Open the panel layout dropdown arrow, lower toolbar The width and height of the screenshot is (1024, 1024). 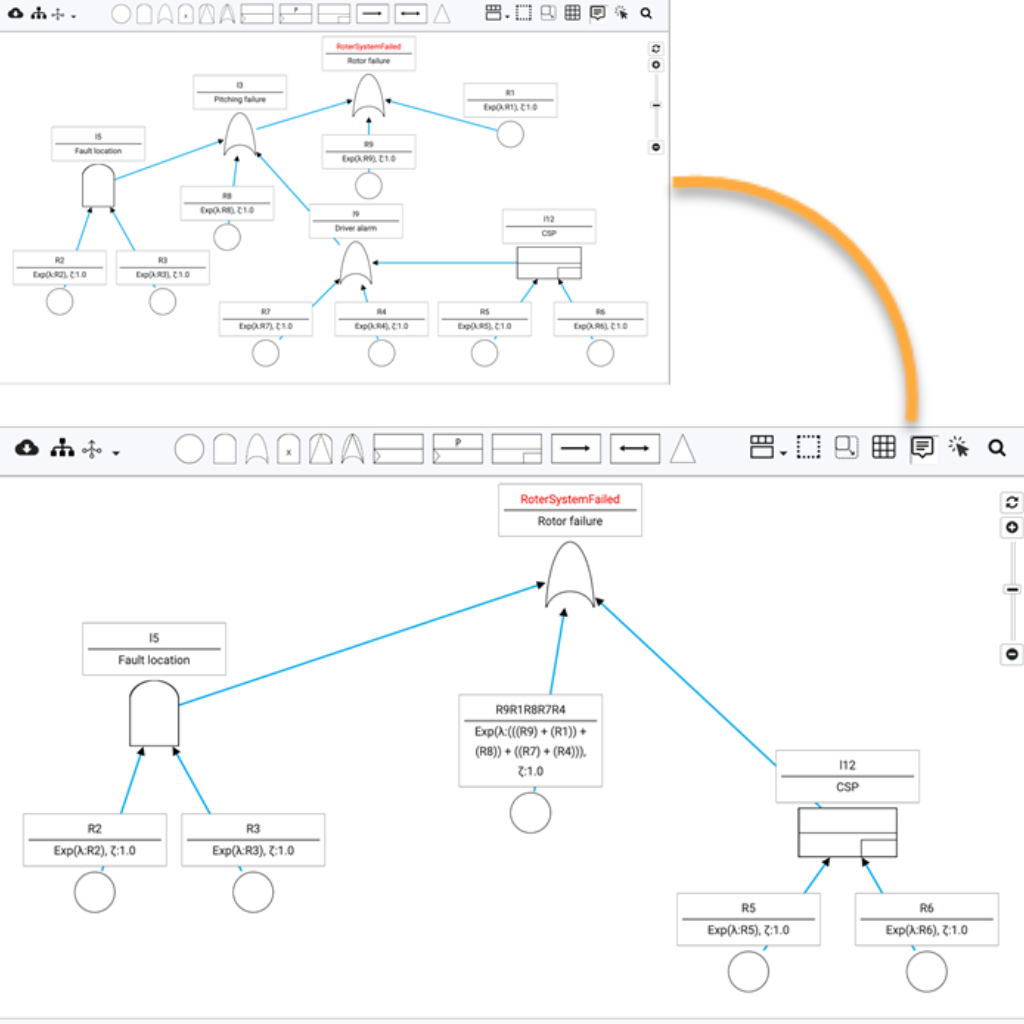[x=784, y=453]
